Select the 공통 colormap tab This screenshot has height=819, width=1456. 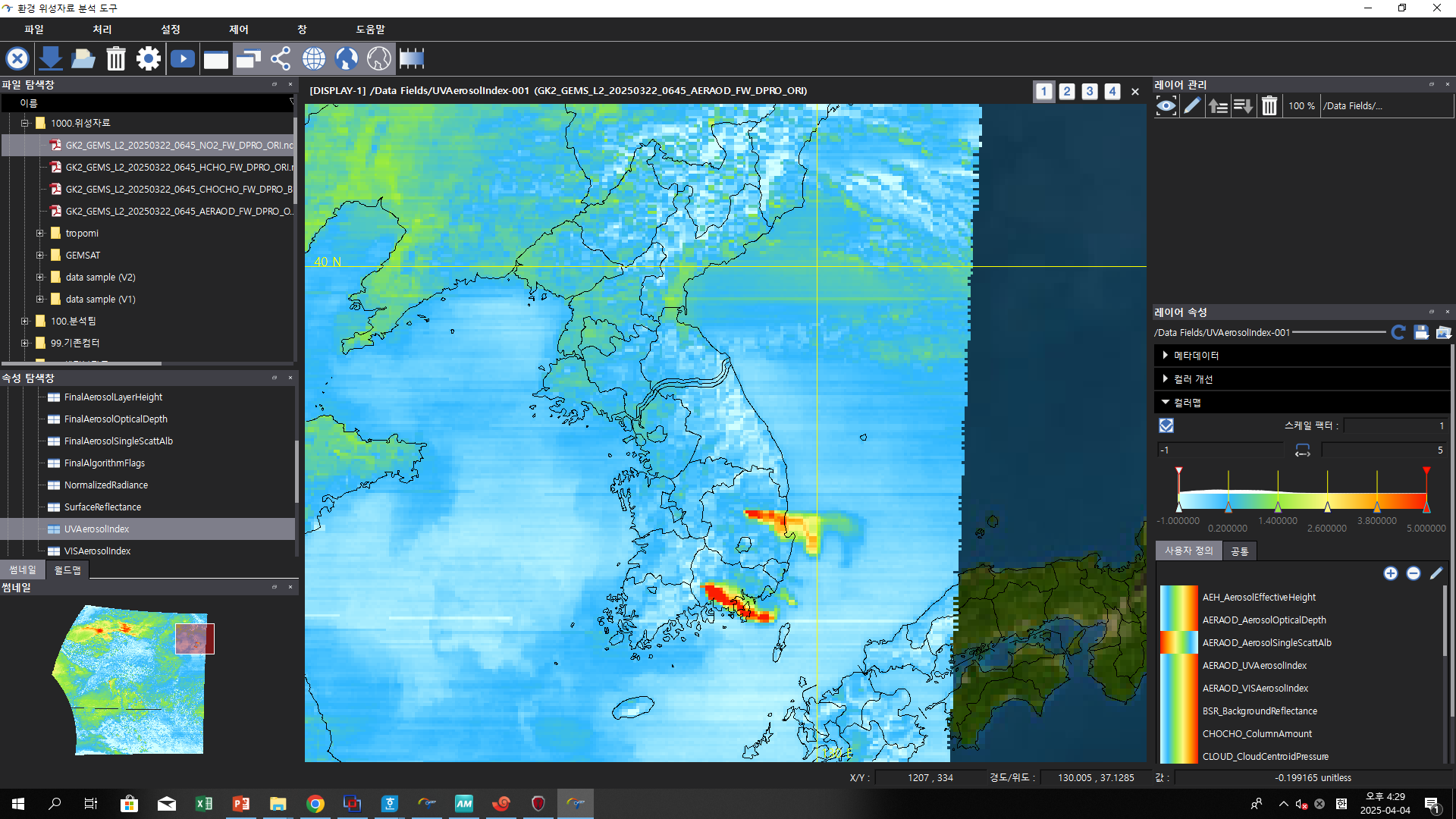click(x=1239, y=551)
